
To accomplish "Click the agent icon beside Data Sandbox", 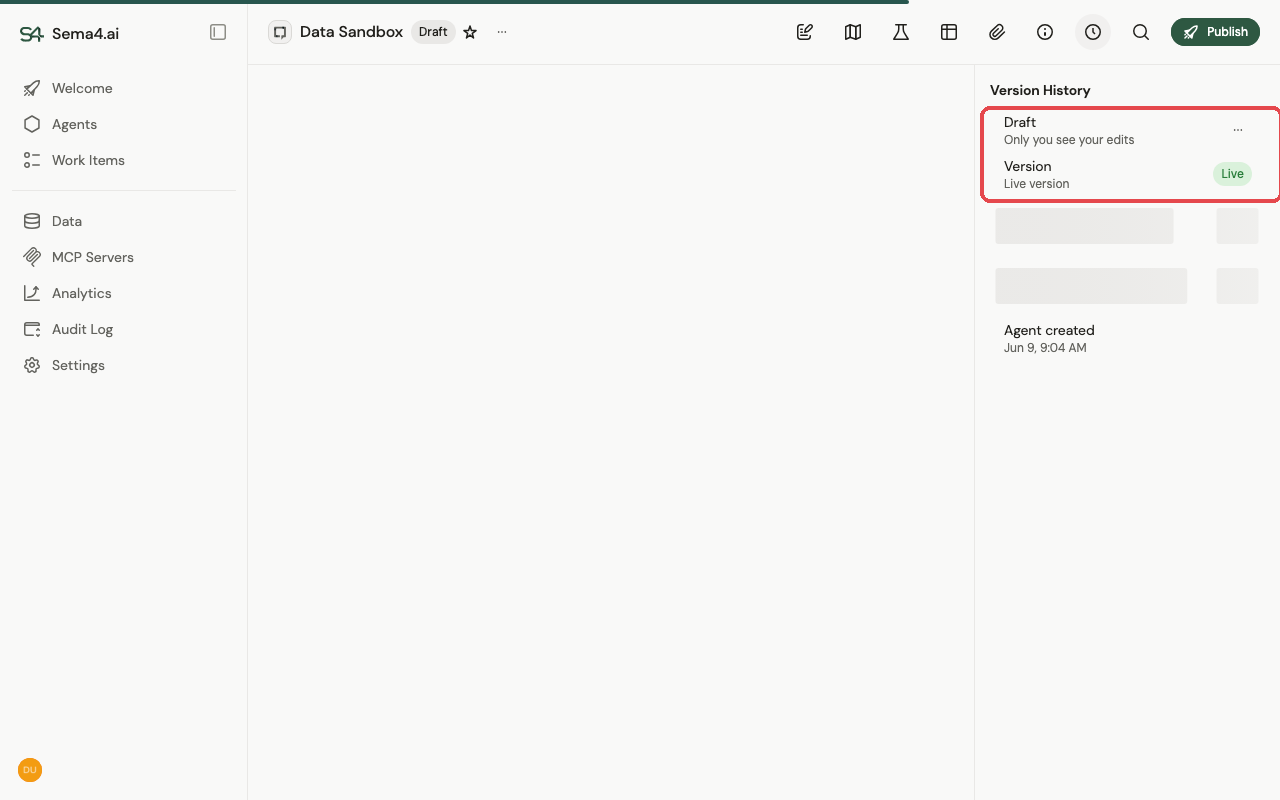I will (280, 32).
